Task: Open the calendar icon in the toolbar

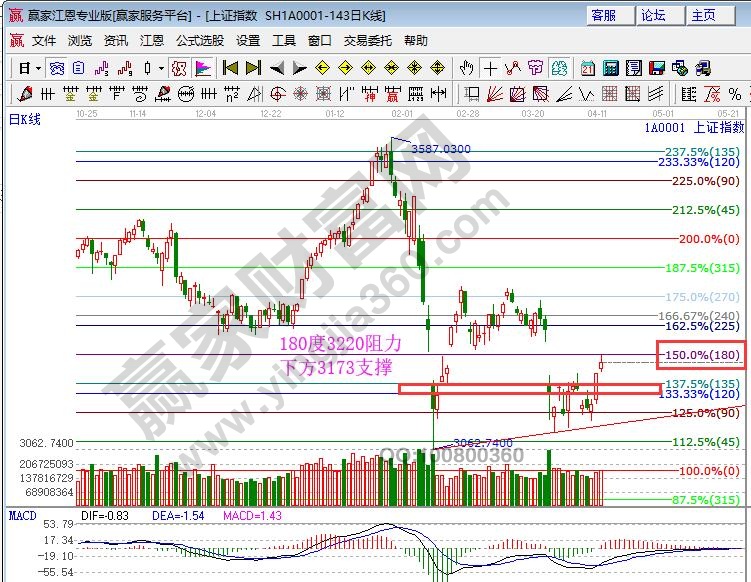Action: (587, 68)
